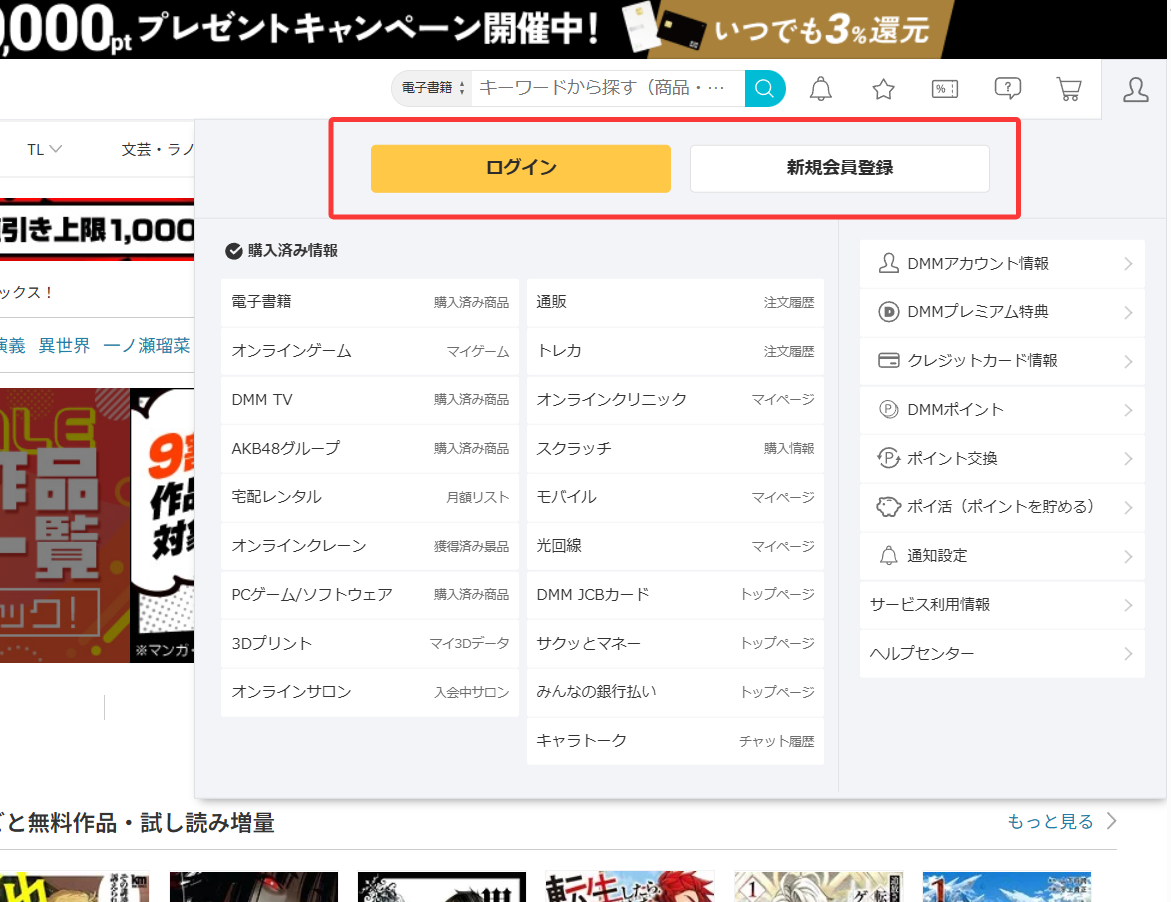Open 宅配レンタル 月額リスト entry
The image size is (1171, 902).
coord(370,497)
